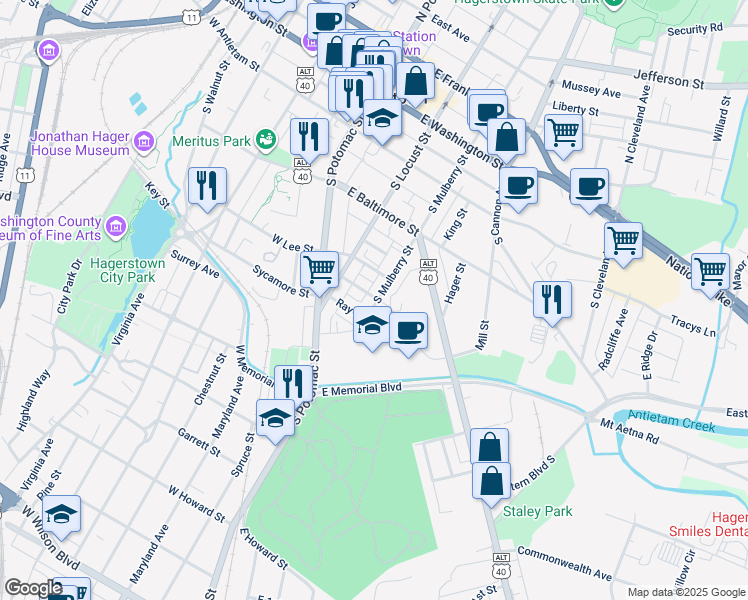Open the Jonathan Hager House Museum pin

pyautogui.click(x=144, y=142)
